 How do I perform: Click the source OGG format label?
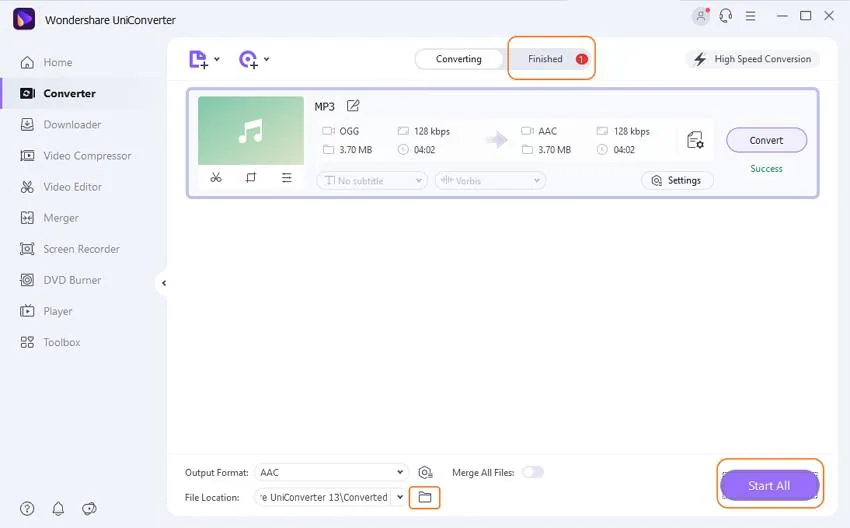tap(349, 131)
